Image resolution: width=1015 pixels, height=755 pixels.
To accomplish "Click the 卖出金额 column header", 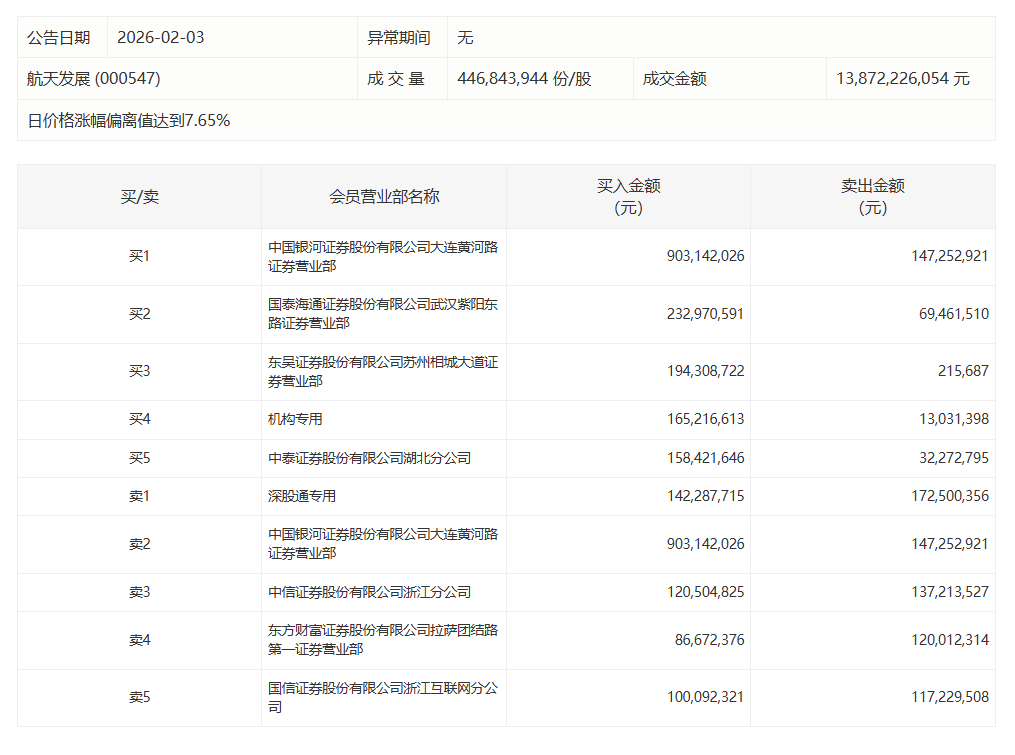I will tap(872, 197).
